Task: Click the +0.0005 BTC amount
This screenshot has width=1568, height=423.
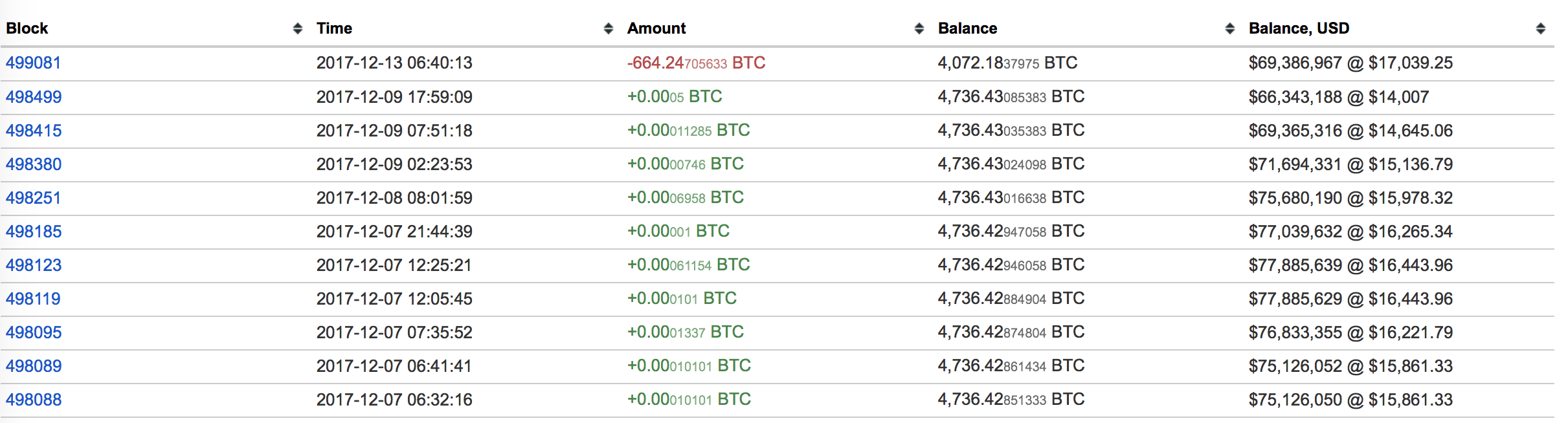Action: pyautogui.click(x=675, y=96)
